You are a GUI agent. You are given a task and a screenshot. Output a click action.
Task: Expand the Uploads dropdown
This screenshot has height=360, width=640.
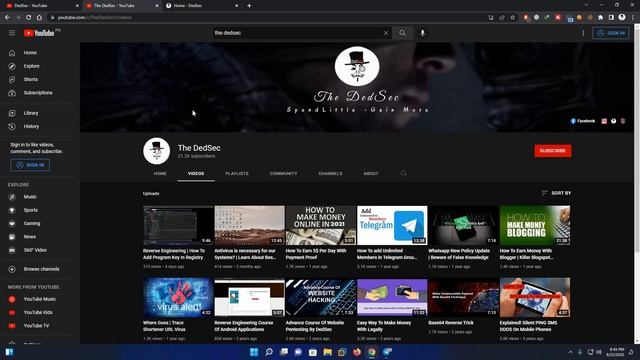coord(151,193)
